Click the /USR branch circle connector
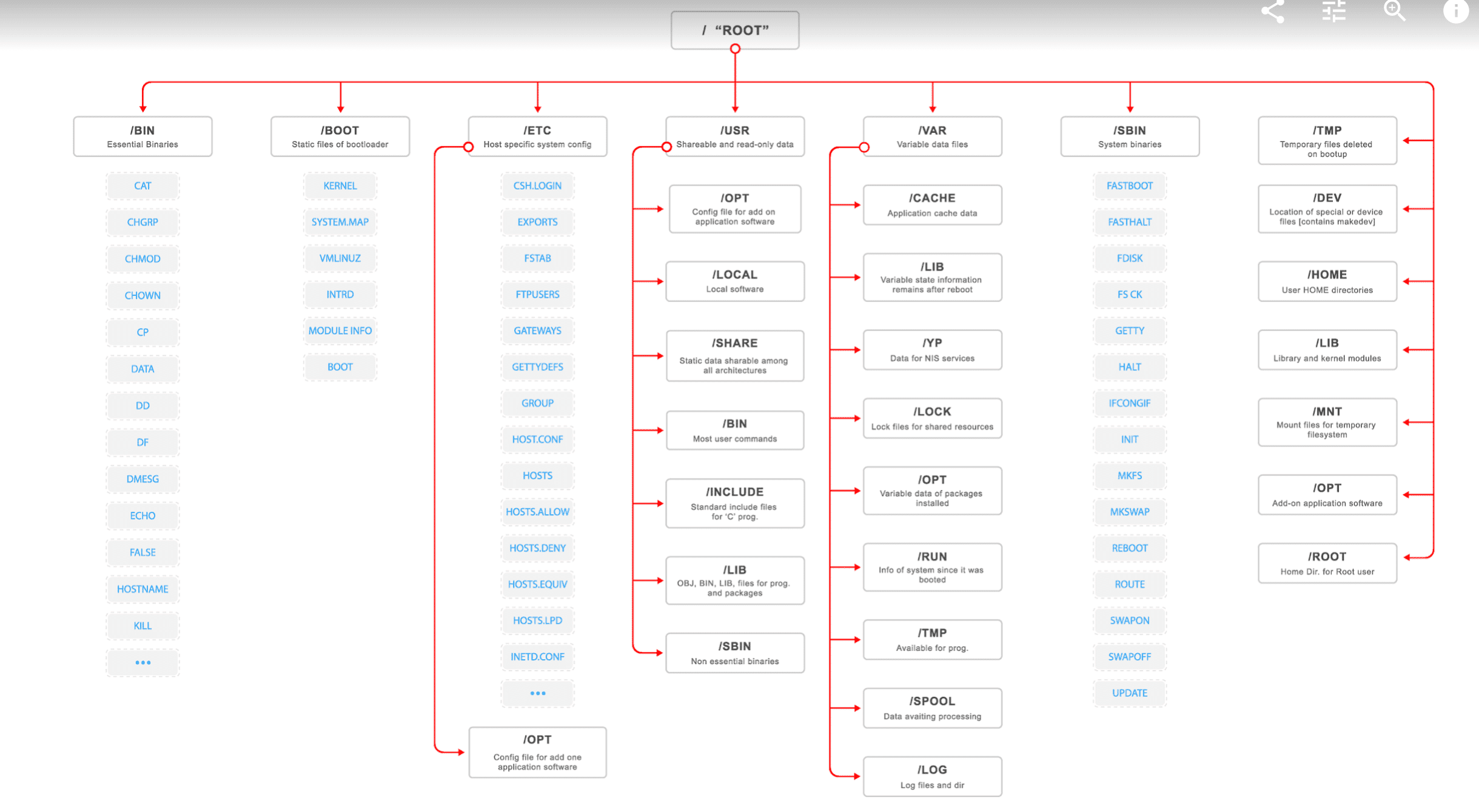Image resolution: width=1479 pixels, height=812 pixels. (x=666, y=147)
